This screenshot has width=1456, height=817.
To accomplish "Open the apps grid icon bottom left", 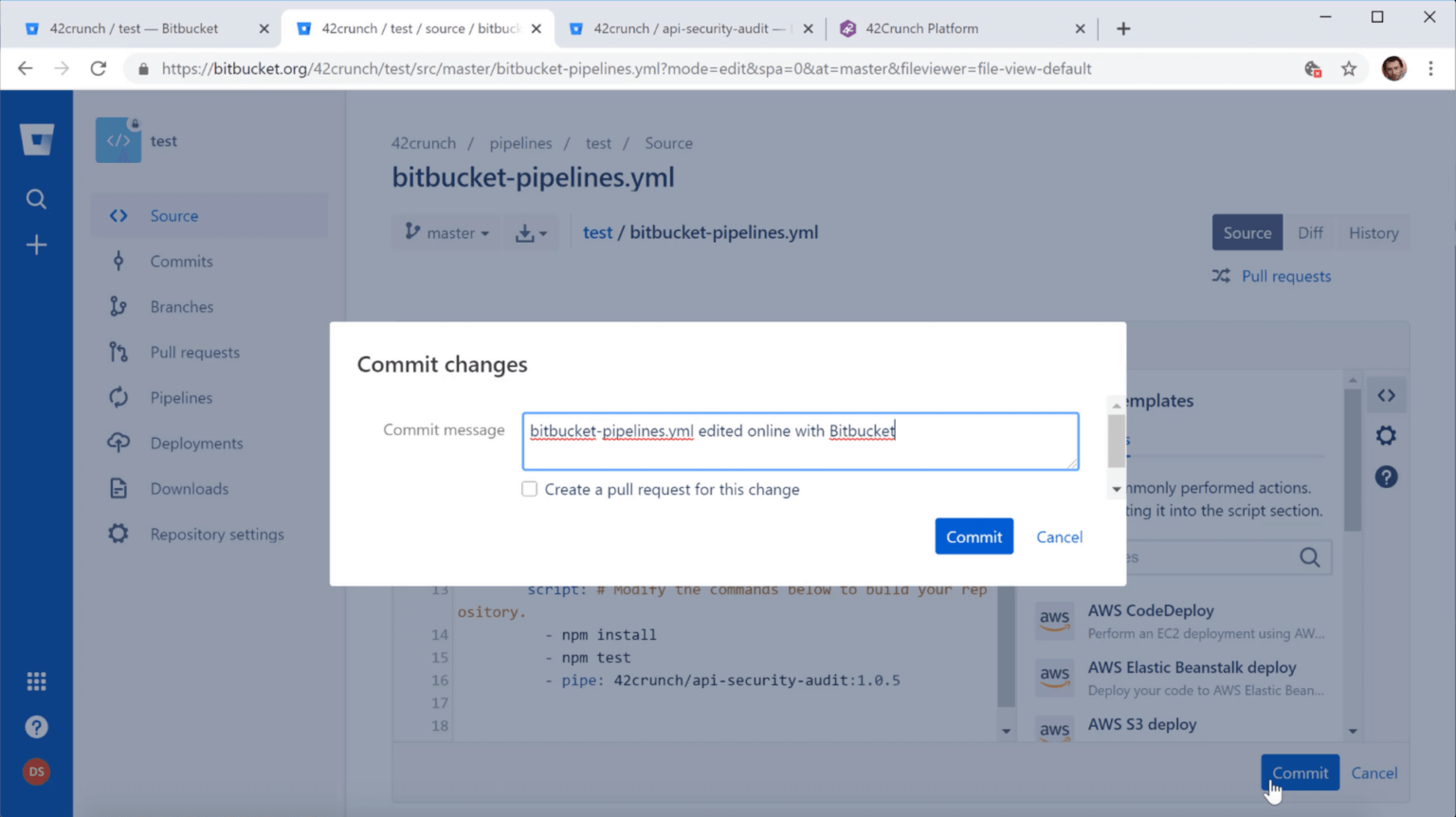I will coord(36,681).
